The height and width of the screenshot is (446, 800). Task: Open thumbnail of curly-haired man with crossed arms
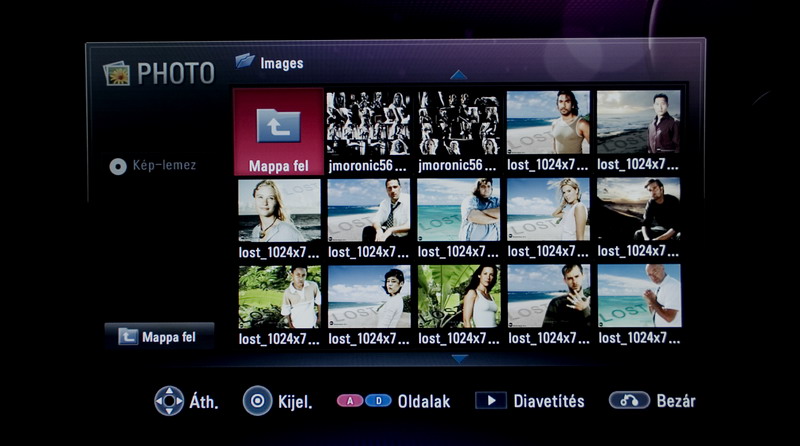[x=458, y=210]
